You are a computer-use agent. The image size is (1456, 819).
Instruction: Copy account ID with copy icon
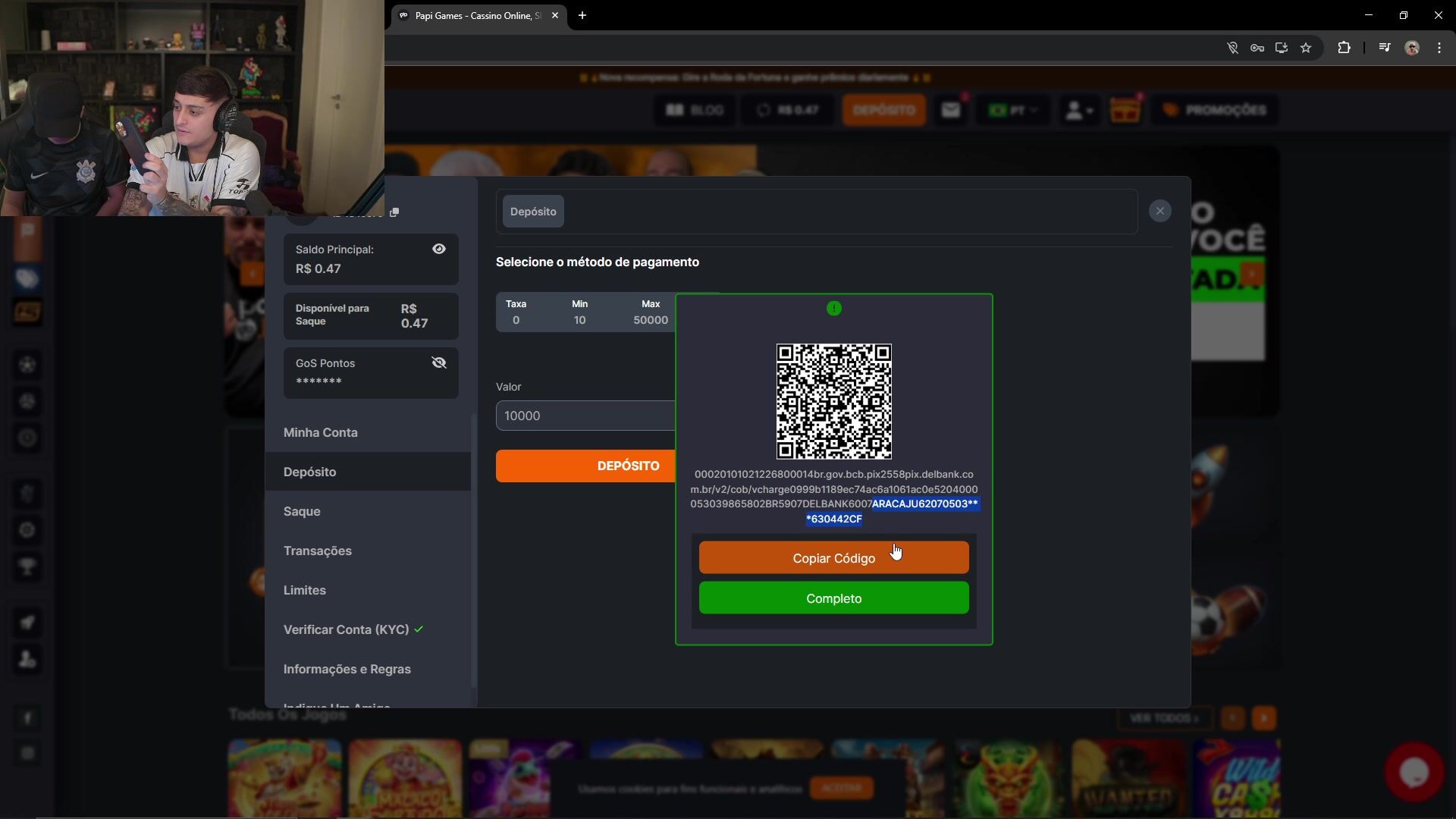coord(394,212)
